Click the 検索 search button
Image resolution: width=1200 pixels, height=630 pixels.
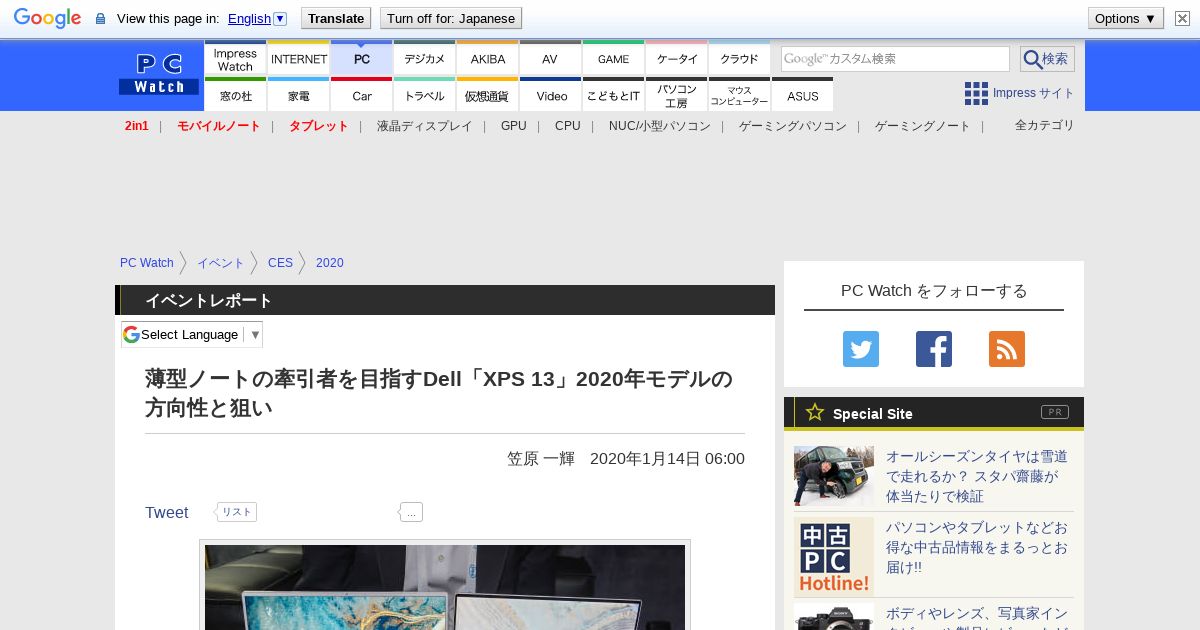[1047, 59]
